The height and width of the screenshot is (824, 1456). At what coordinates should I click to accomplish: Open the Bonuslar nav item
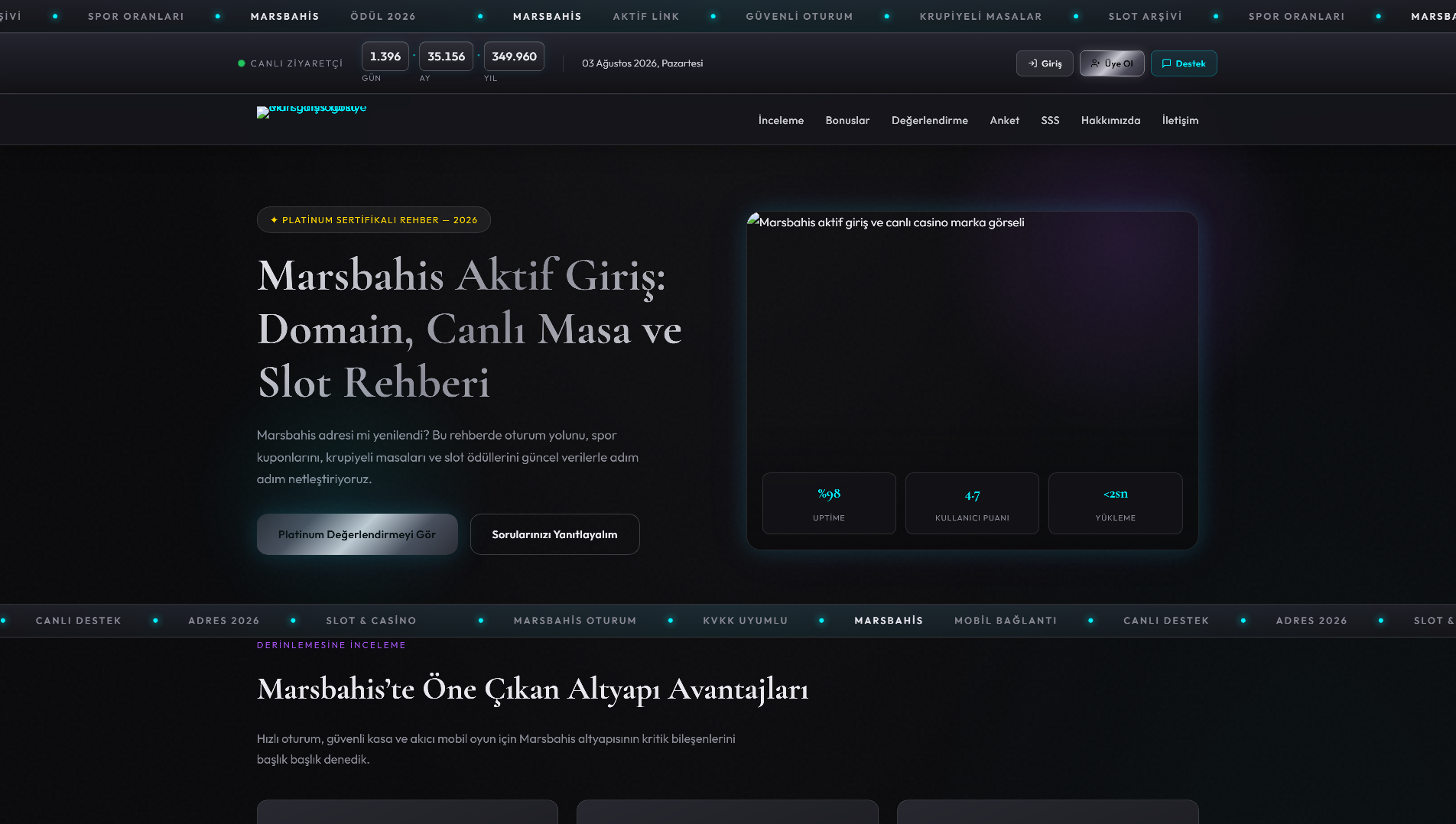pos(847,120)
